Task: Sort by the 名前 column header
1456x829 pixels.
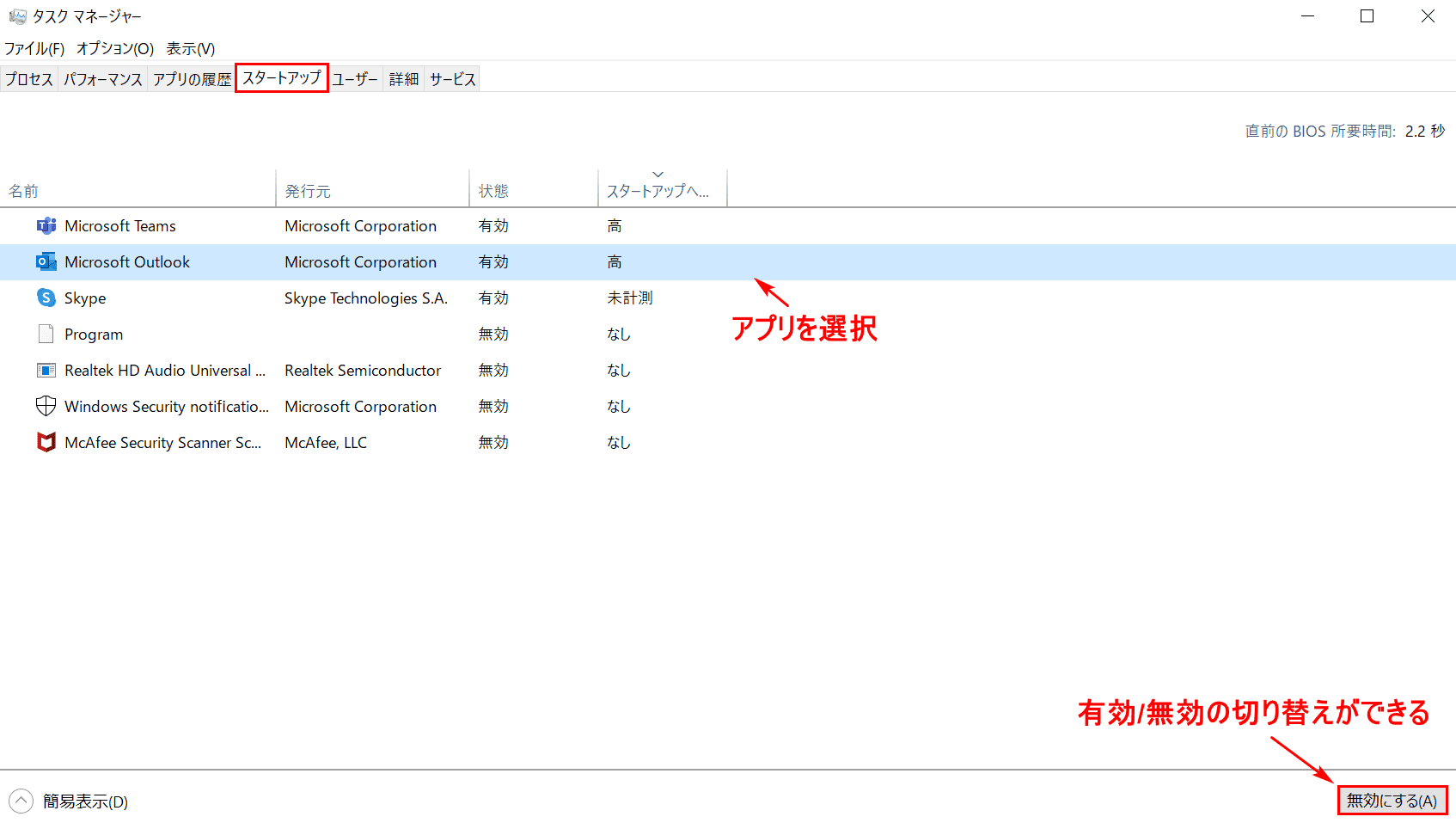Action: 138,191
